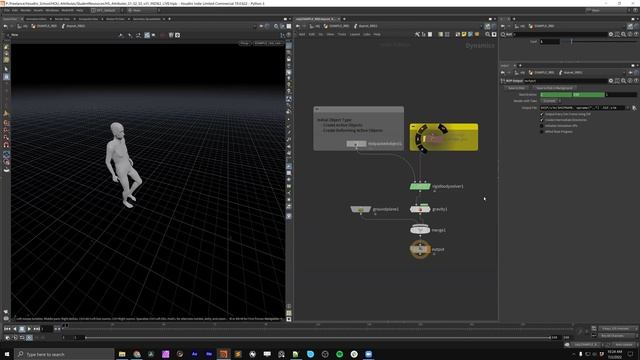Select the gravity1 node
Screen dimensions: 640x360
click(420, 209)
